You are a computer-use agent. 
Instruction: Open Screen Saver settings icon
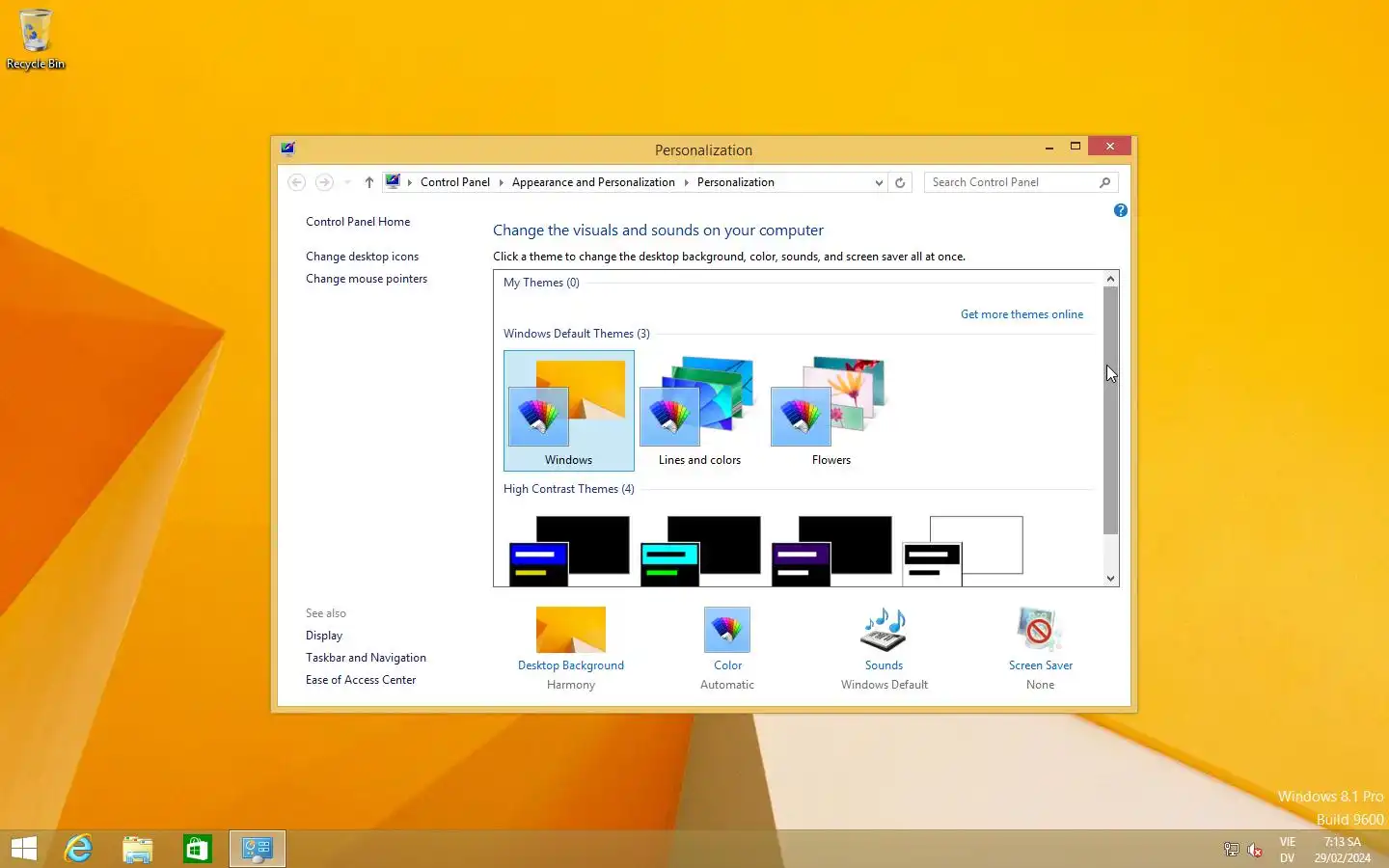(1040, 630)
